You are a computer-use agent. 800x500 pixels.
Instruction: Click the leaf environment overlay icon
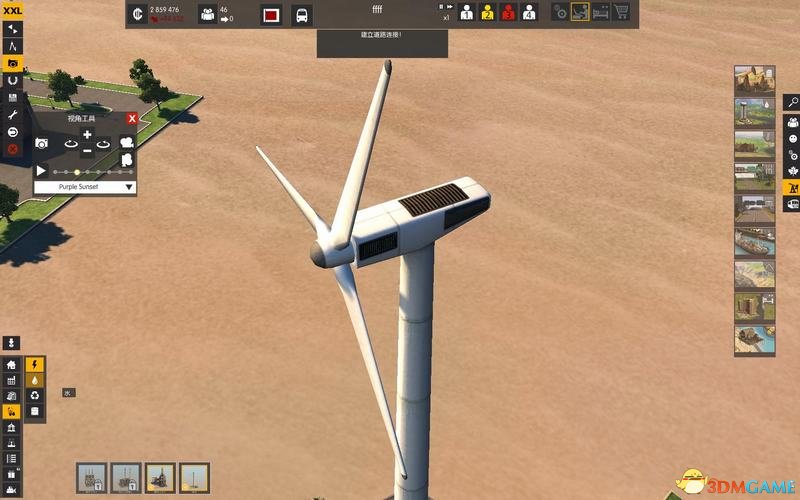792,171
